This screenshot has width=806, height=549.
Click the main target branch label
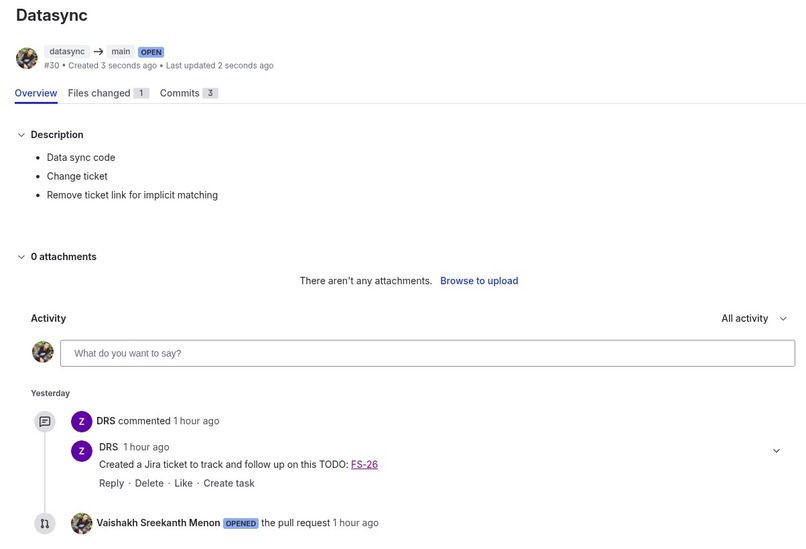[121, 51]
